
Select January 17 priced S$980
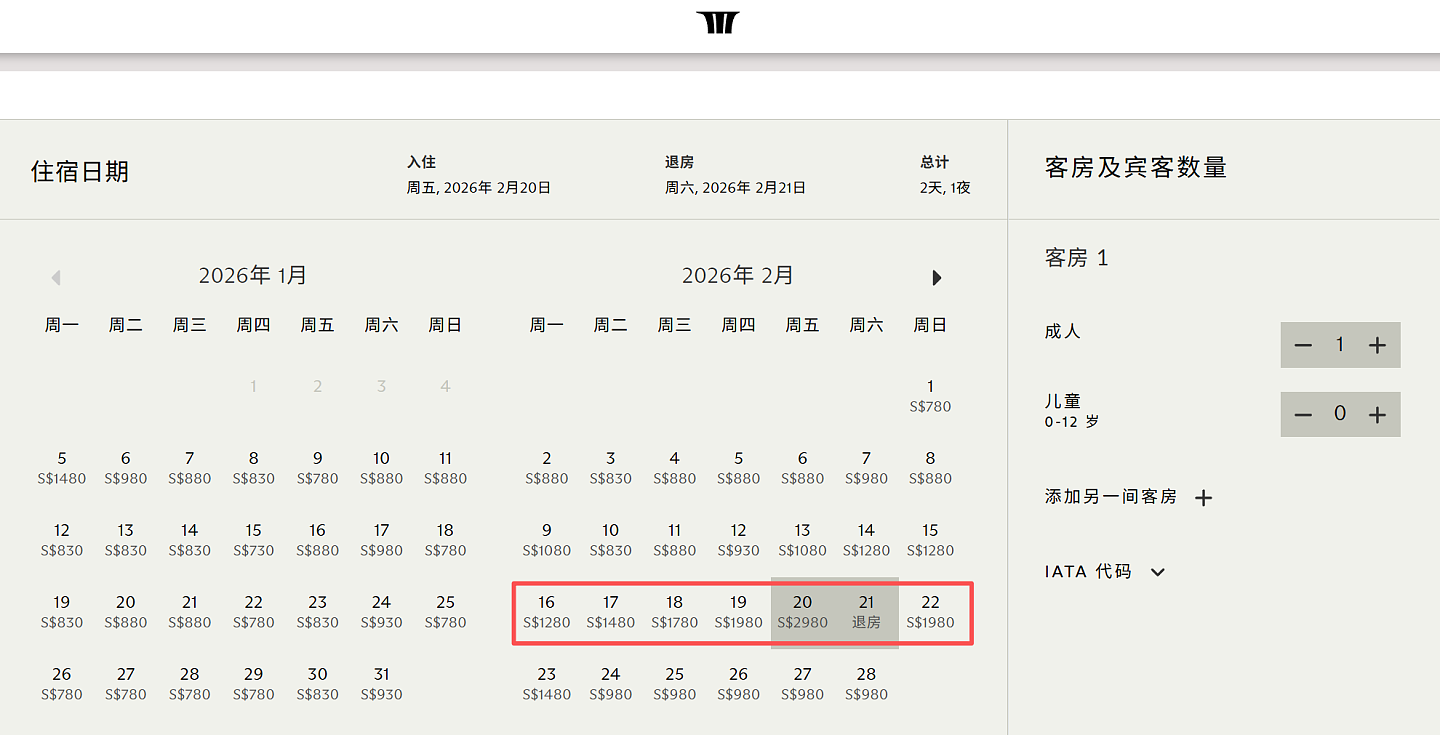[x=382, y=540]
